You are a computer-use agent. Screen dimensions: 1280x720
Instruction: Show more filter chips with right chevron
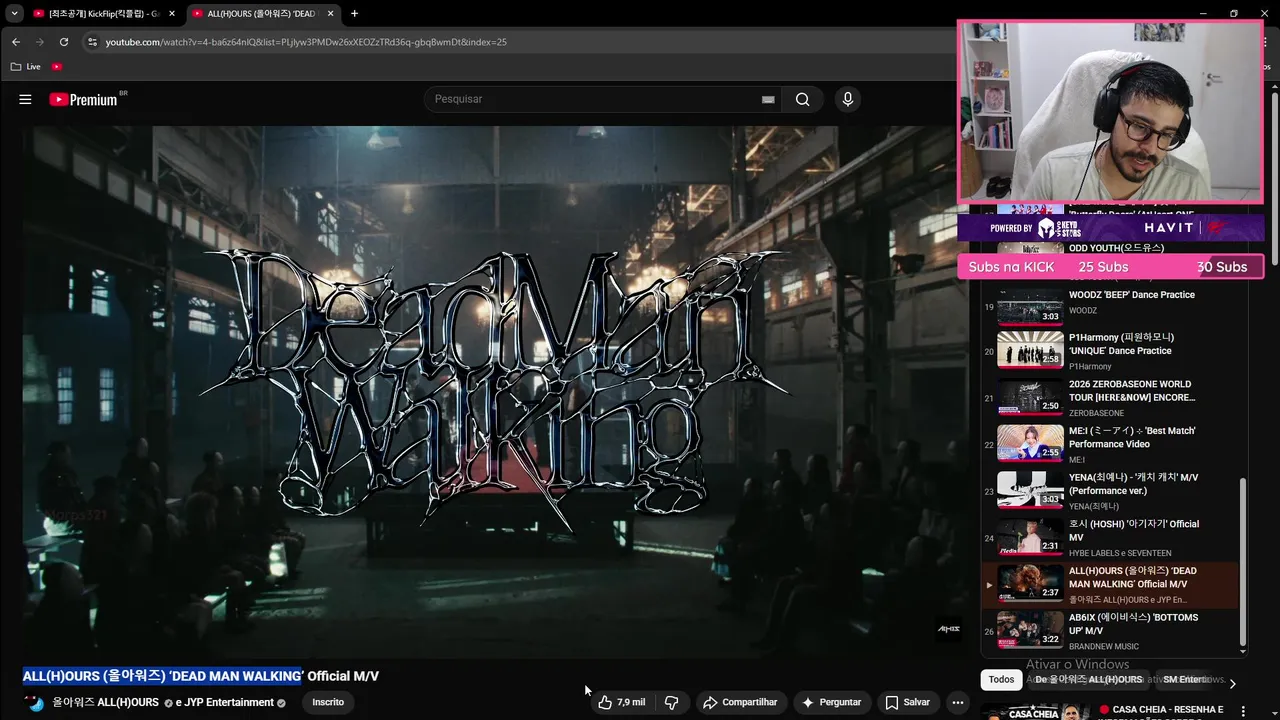(x=1232, y=684)
